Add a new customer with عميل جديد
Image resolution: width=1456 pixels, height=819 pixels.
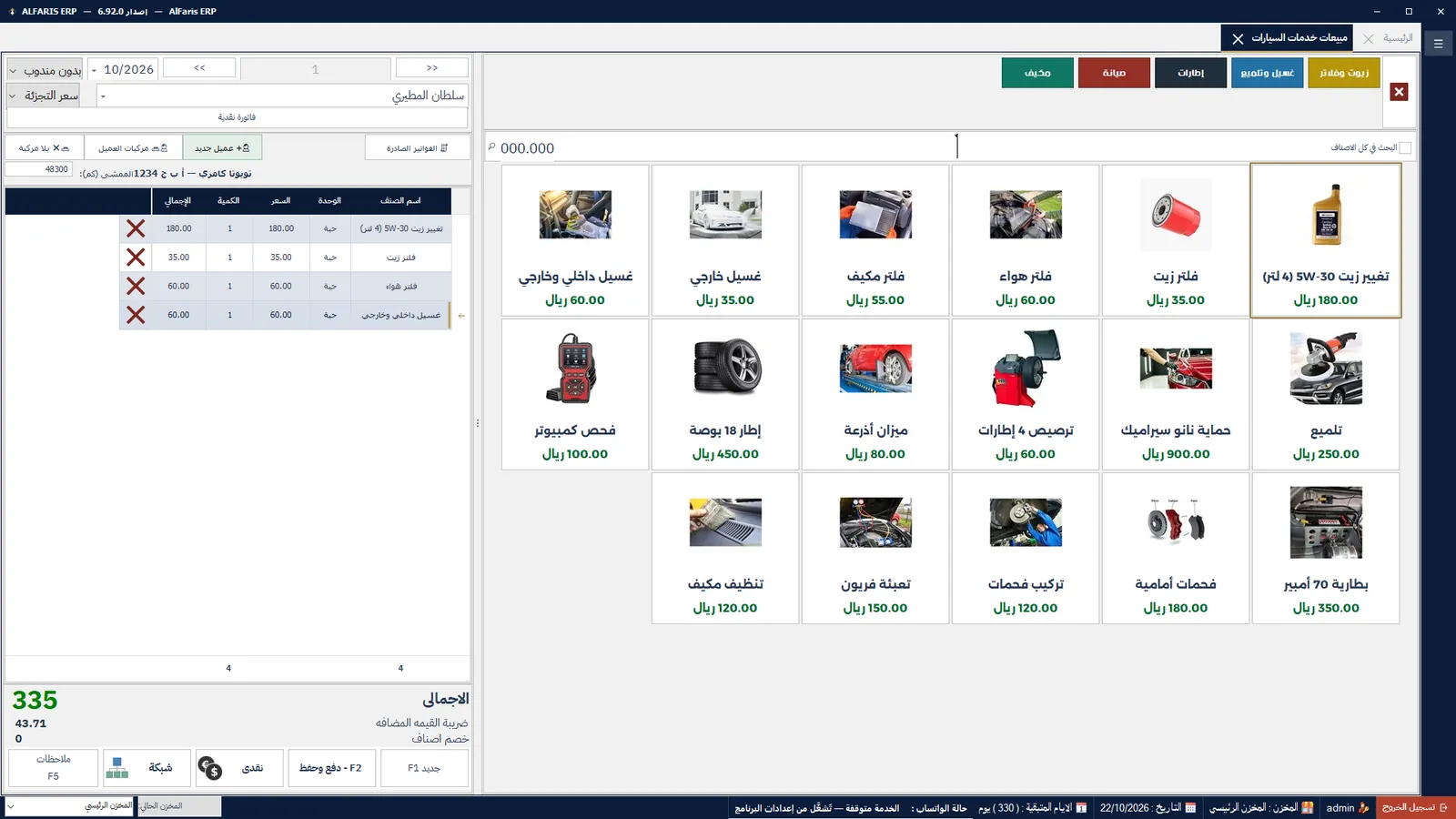[x=222, y=147]
